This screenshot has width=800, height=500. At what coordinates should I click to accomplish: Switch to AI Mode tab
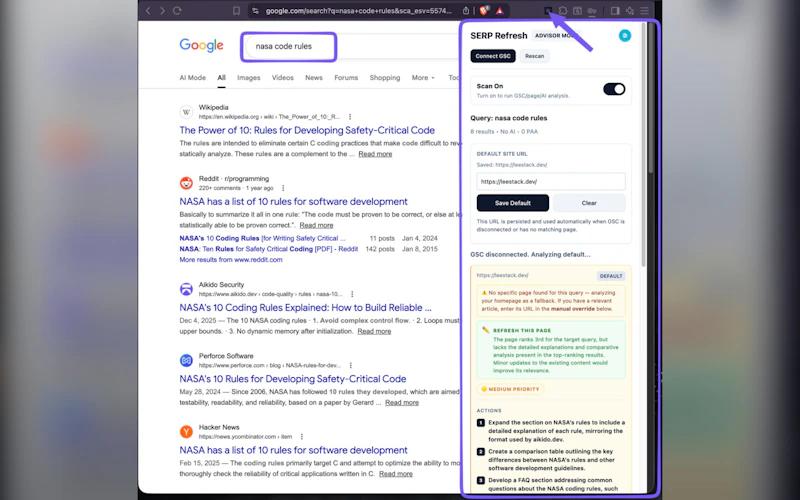(x=192, y=78)
